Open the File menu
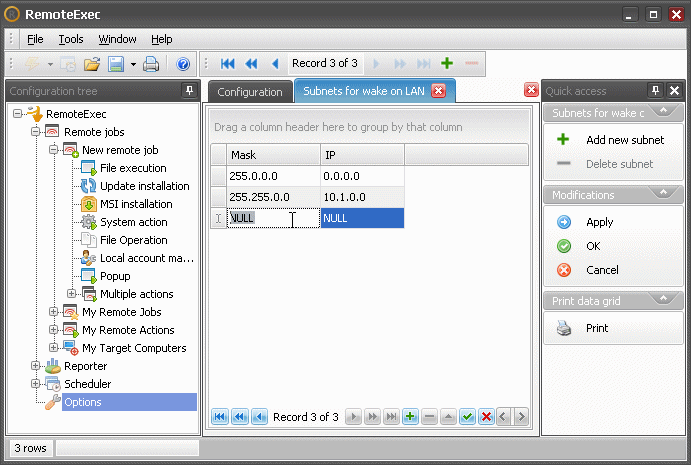The width and height of the screenshot is (691, 465). [x=35, y=39]
